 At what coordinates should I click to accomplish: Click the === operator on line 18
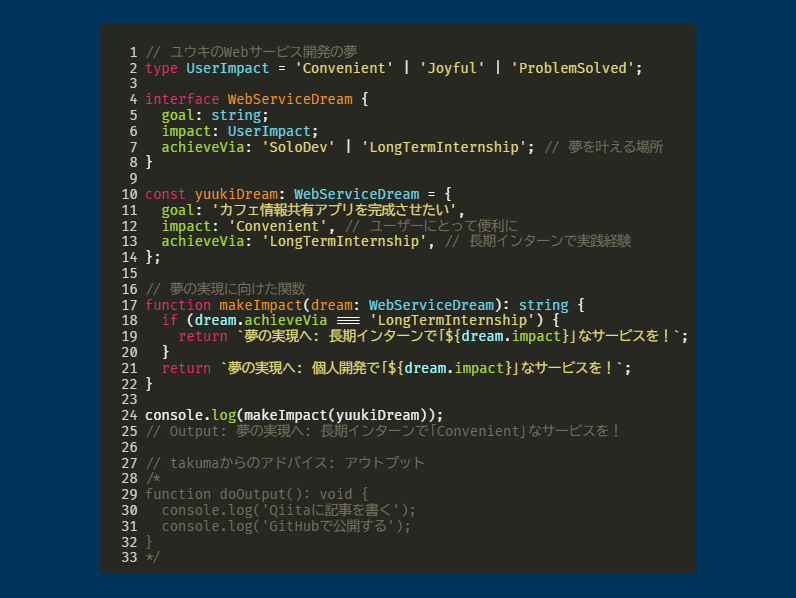pos(348,320)
